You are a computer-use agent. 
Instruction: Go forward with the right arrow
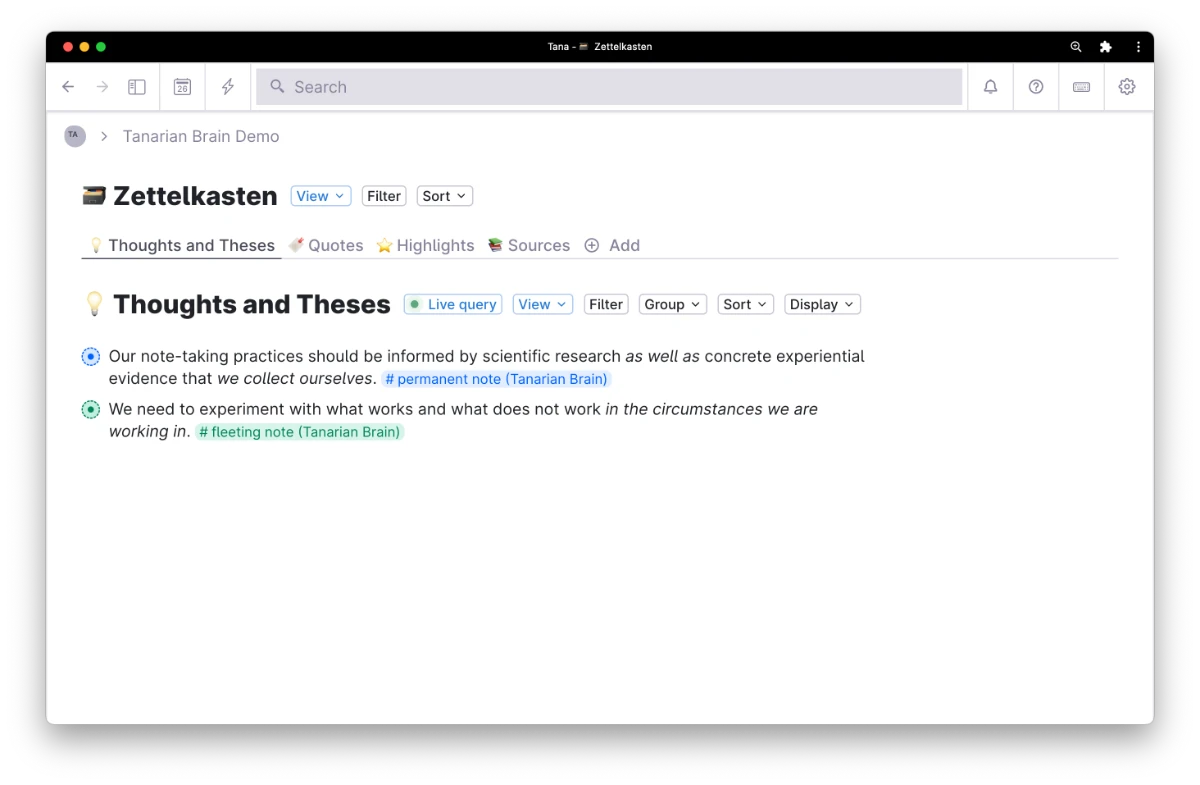(x=102, y=87)
